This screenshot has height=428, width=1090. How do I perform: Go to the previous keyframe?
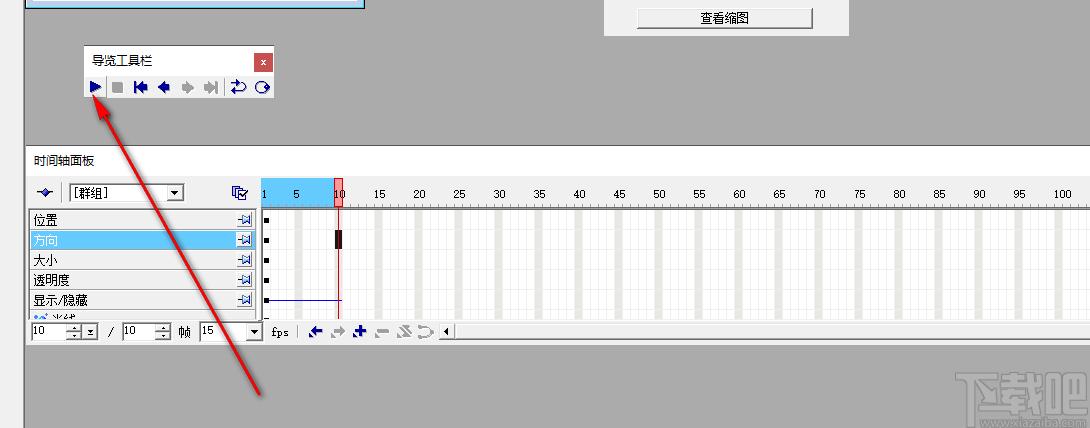(x=316, y=332)
